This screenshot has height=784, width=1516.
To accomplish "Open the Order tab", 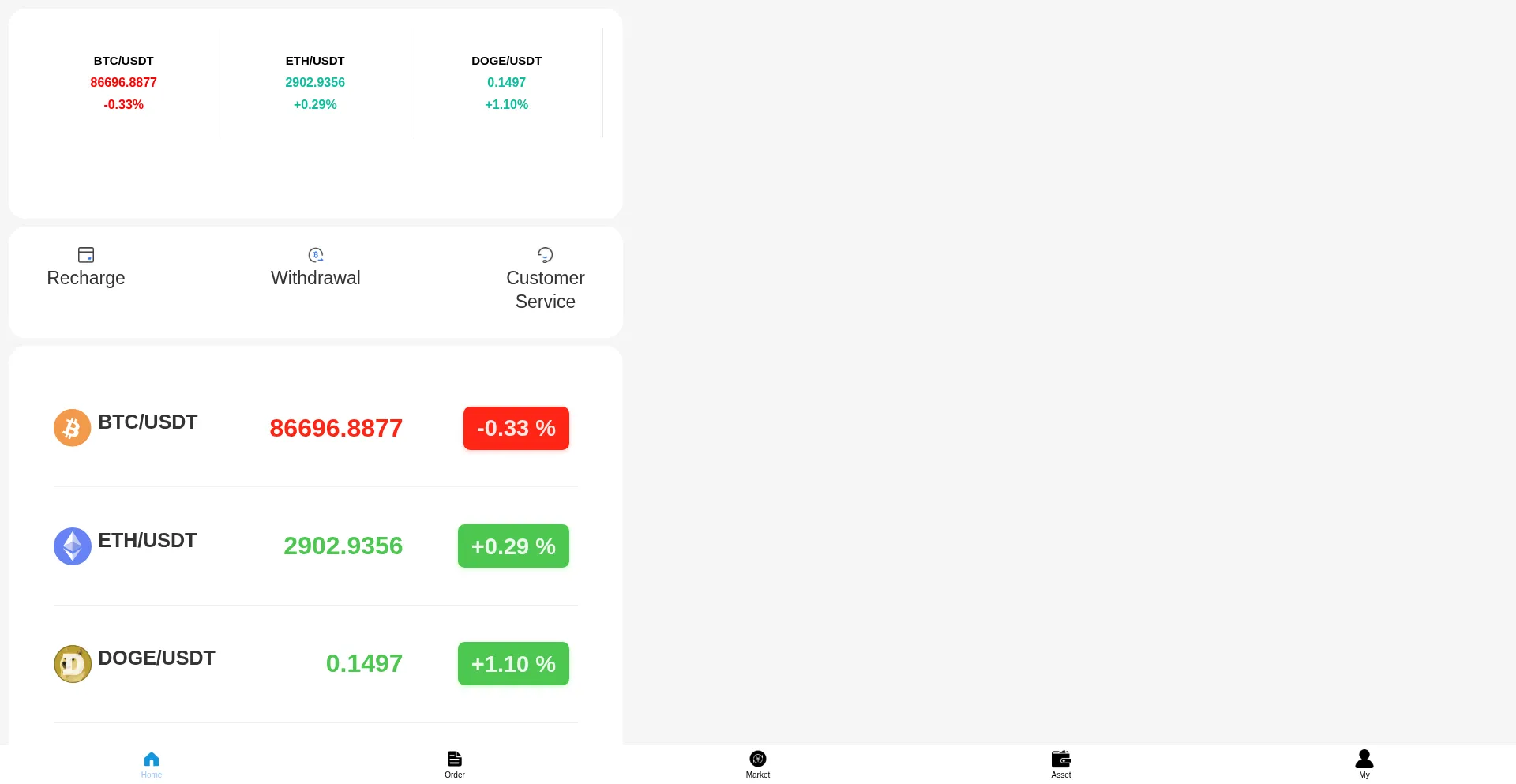I will point(455,763).
